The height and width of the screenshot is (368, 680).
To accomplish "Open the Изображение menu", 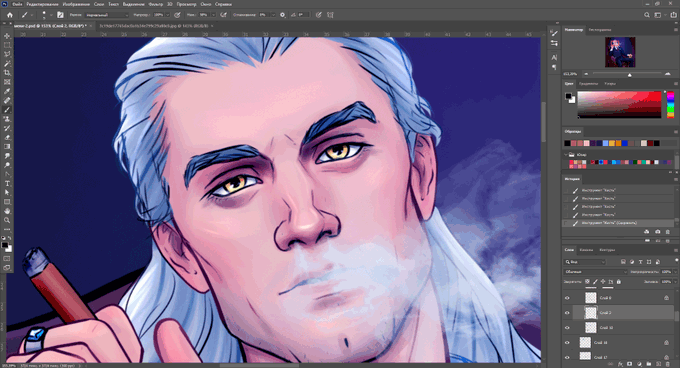I will click(76, 4).
